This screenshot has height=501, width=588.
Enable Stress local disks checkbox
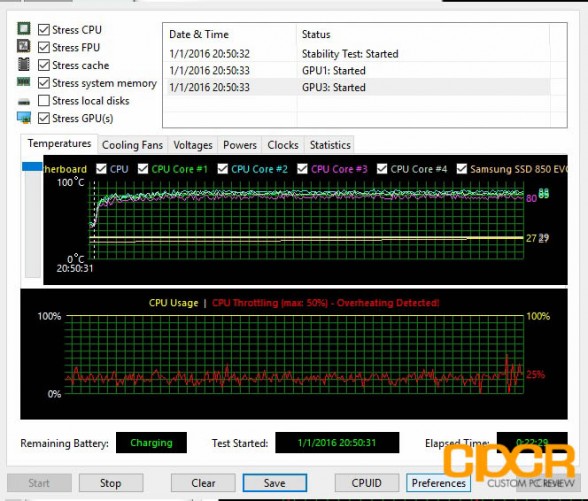[x=44, y=100]
